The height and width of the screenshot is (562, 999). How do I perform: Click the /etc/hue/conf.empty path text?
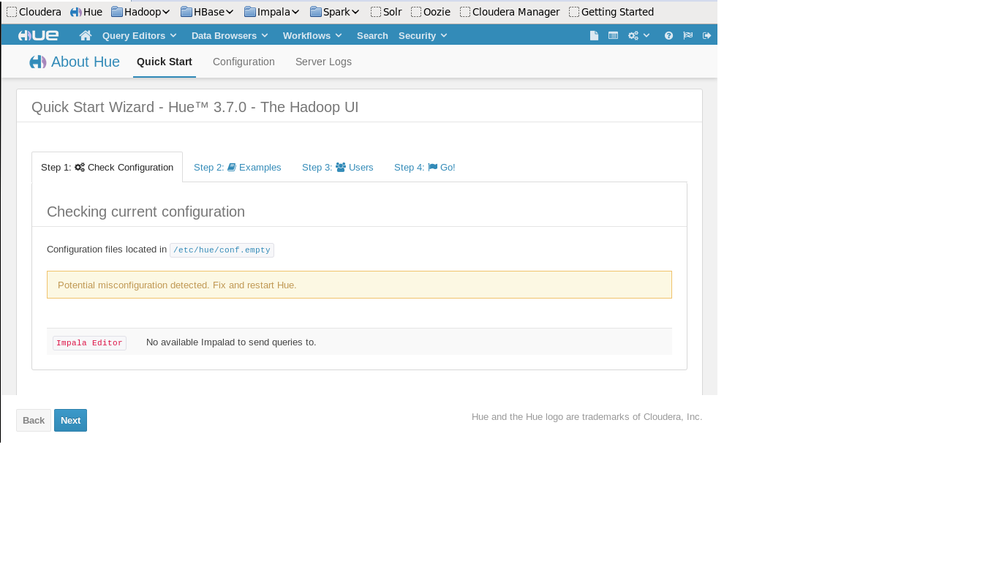click(x=222, y=250)
